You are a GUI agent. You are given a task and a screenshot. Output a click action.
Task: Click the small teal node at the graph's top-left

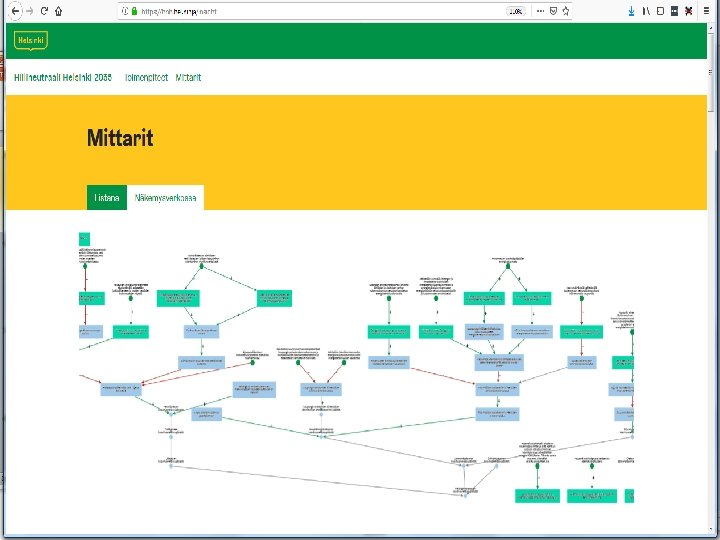click(84, 239)
